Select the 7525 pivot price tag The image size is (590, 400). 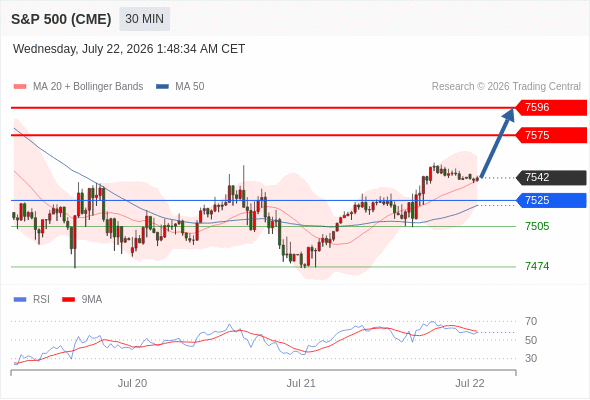click(551, 200)
